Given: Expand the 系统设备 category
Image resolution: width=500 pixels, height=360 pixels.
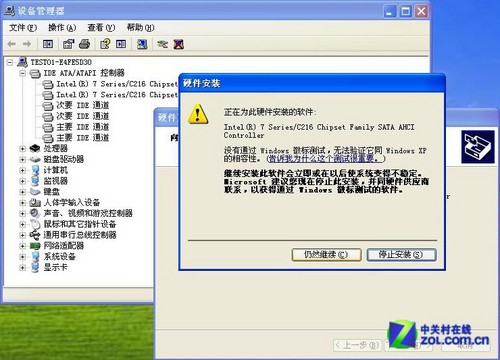Looking at the screenshot, I should (22, 257).
